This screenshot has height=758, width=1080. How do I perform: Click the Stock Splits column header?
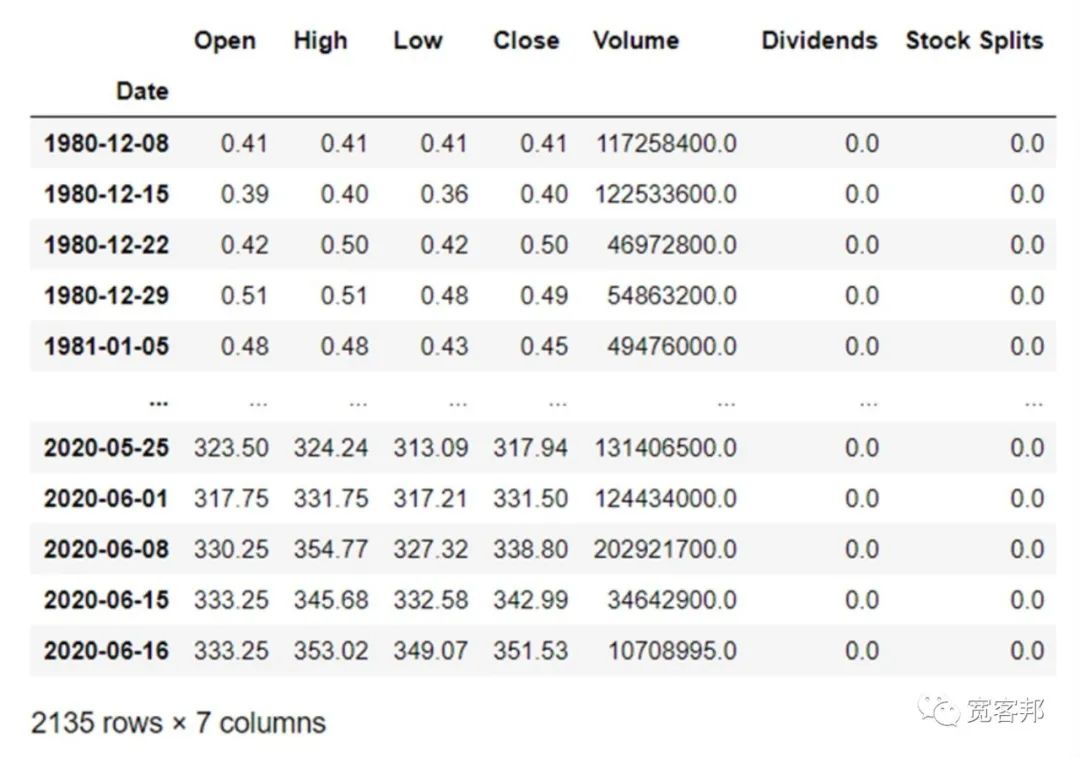point(974,41)
